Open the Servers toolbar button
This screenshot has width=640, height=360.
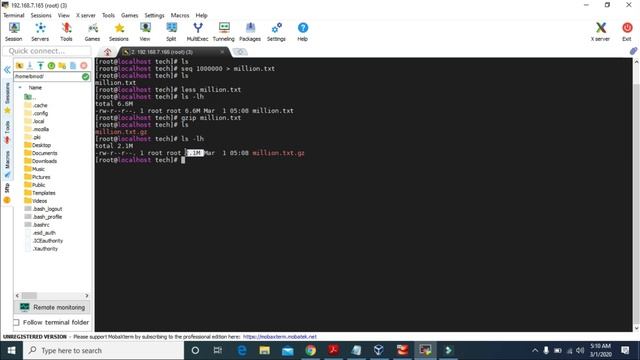click(40, 32)
